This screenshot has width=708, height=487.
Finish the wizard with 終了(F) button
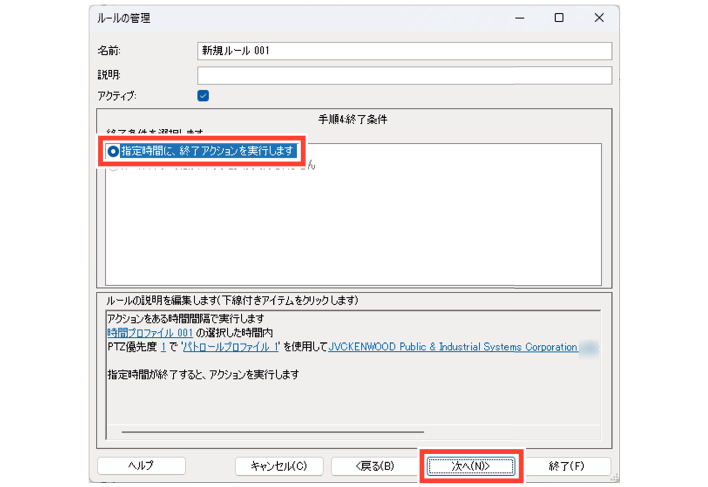pos(567,466)
